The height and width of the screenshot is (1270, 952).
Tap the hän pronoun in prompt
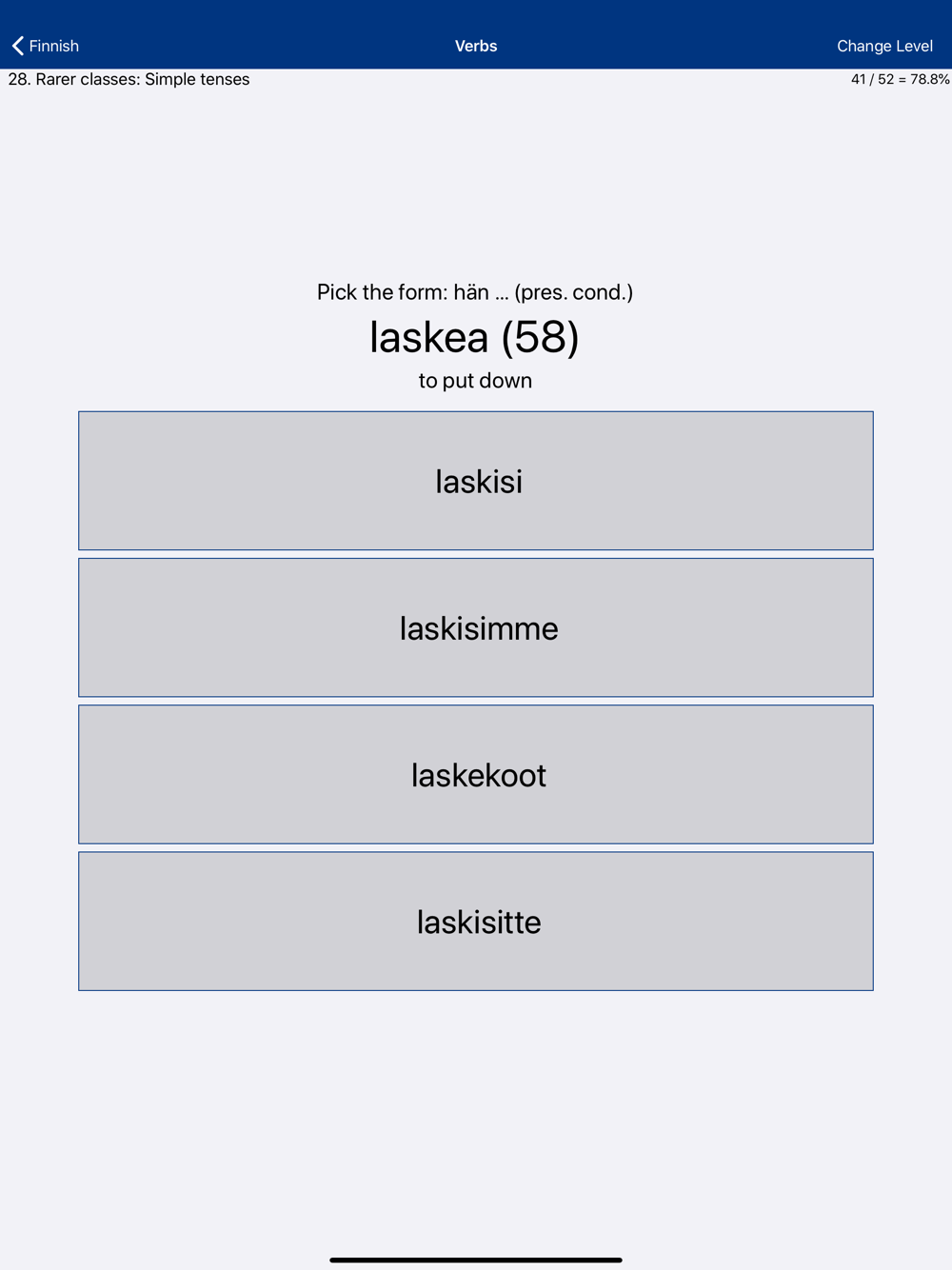471,292
